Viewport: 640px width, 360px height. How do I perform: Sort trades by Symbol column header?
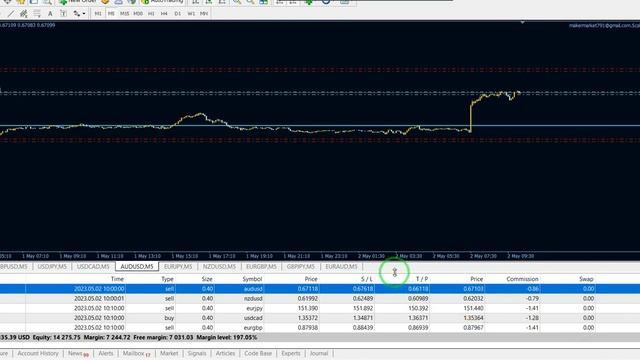(252, 279)
